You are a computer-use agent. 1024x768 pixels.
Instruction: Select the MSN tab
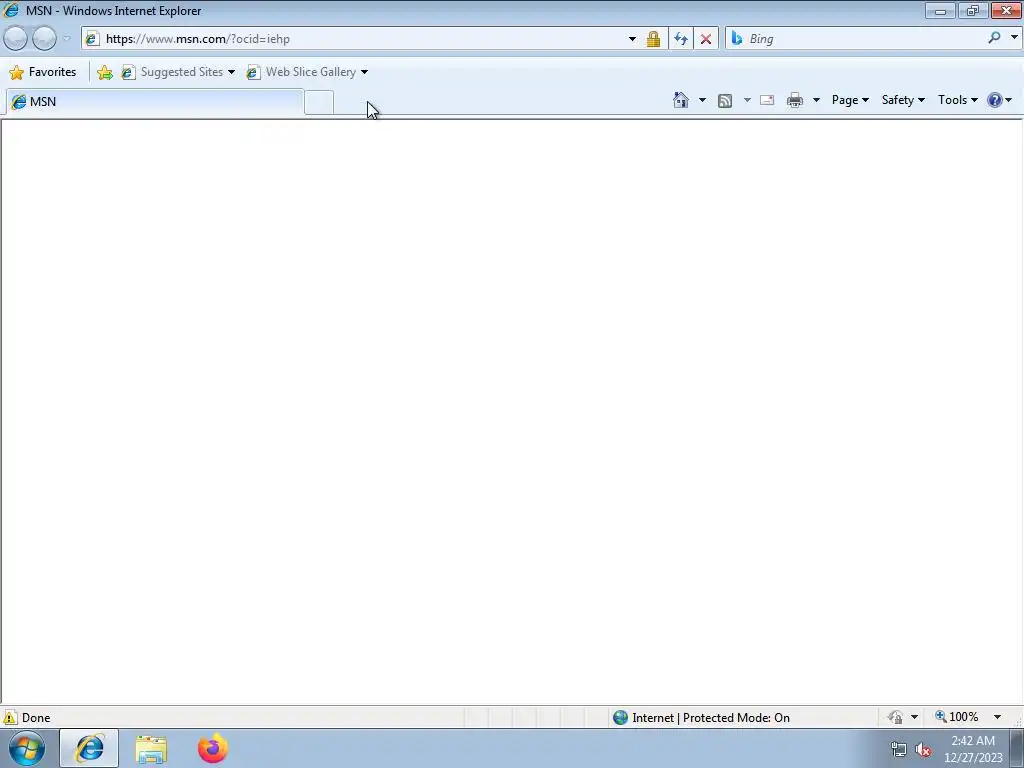(x=154, y=102)
